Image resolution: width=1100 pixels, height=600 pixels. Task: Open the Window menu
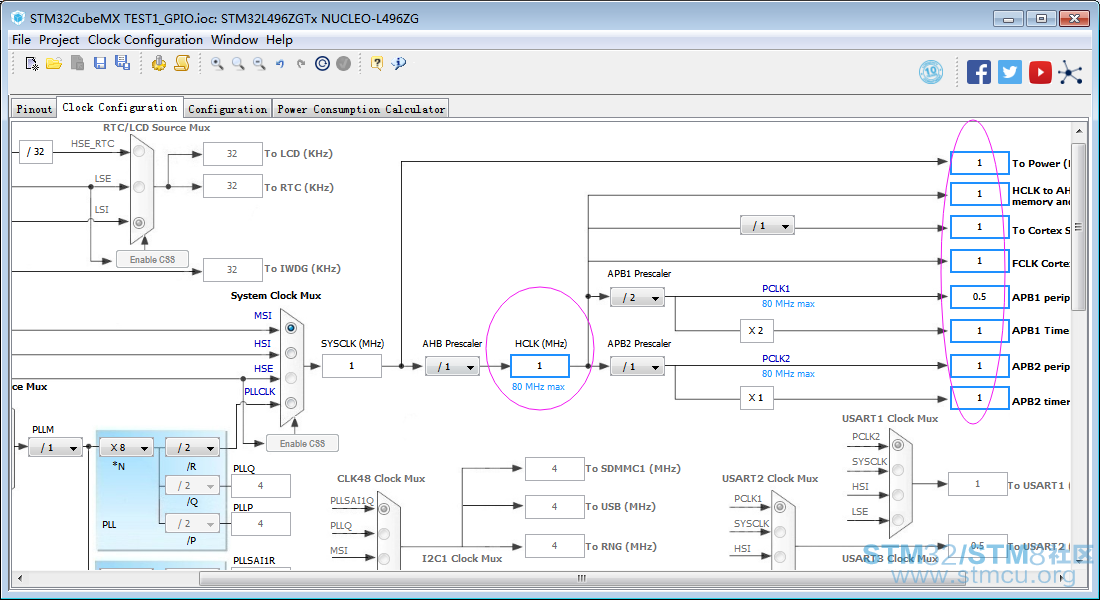pyautogui.click(x=234, y=40)
